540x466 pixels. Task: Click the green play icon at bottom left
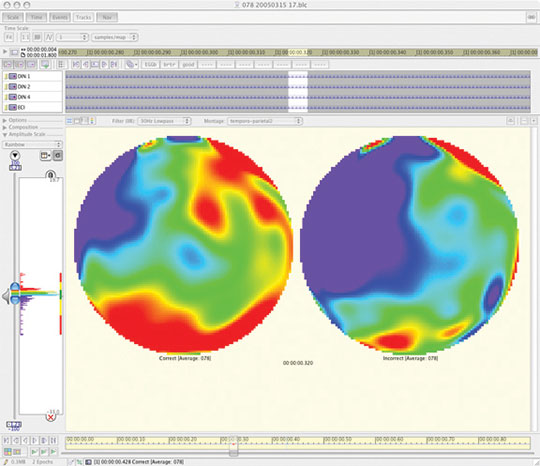pyautogui.click(x=34, y=452)
